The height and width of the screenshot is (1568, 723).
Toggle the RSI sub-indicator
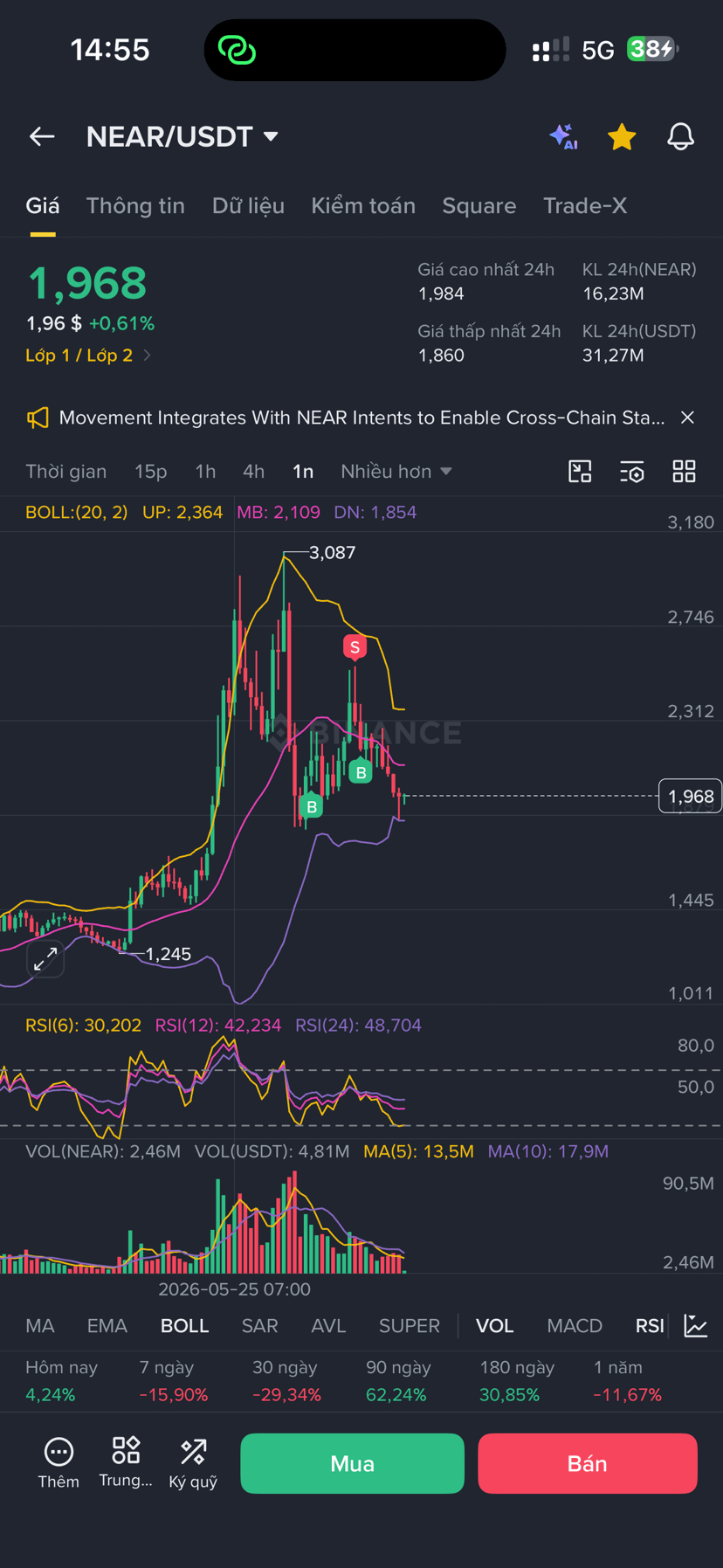650,1326
